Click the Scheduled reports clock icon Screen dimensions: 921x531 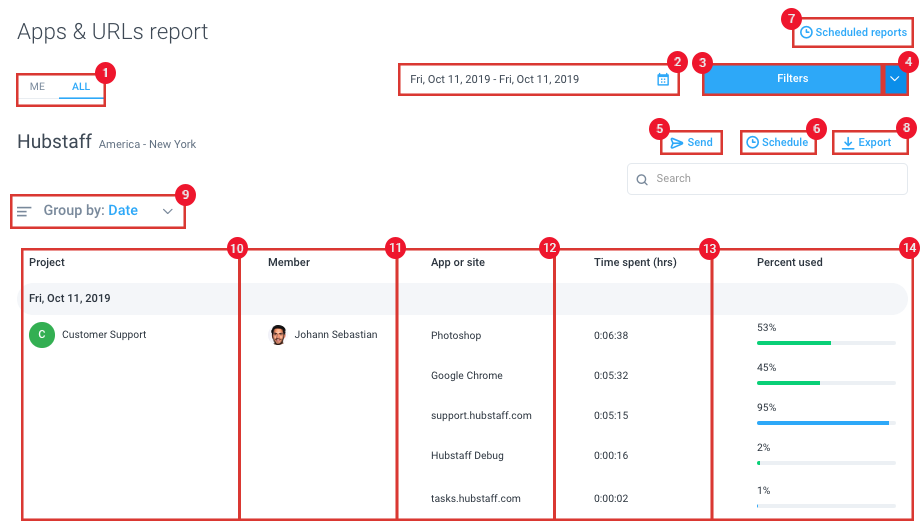806,32
